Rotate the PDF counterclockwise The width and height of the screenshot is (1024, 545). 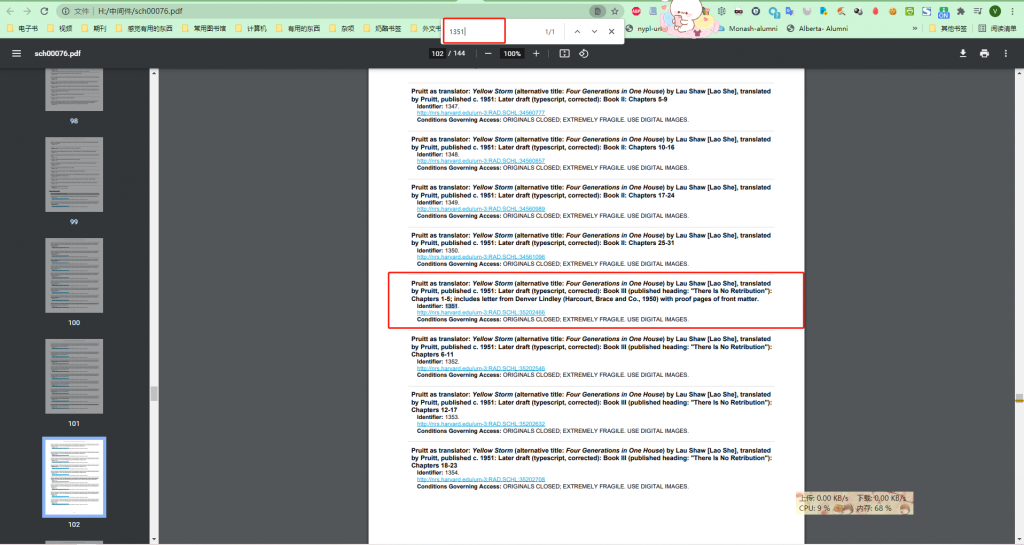click(x=584, y=54)
